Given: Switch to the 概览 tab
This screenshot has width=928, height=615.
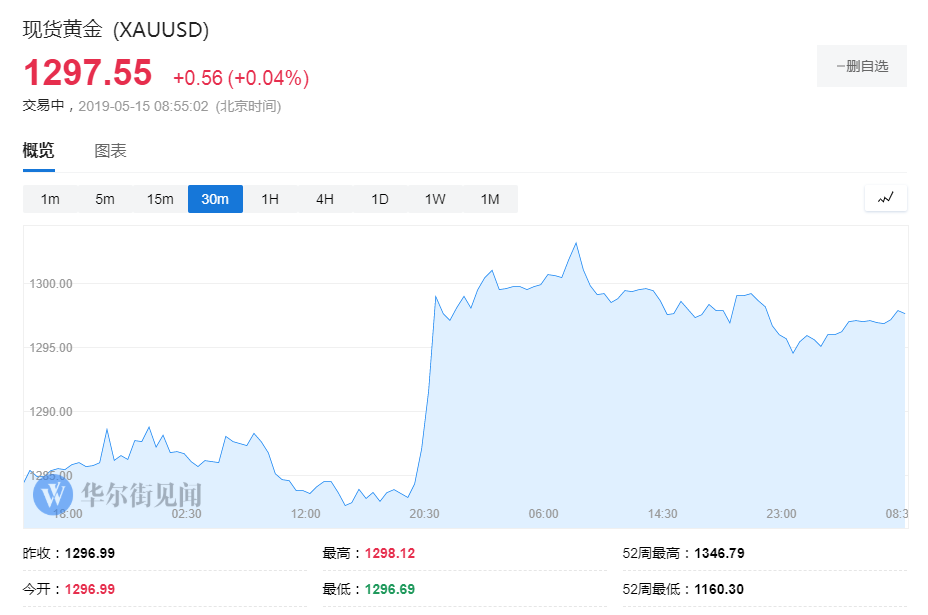Looking at the screenshot, I should [x=37, y=150].
